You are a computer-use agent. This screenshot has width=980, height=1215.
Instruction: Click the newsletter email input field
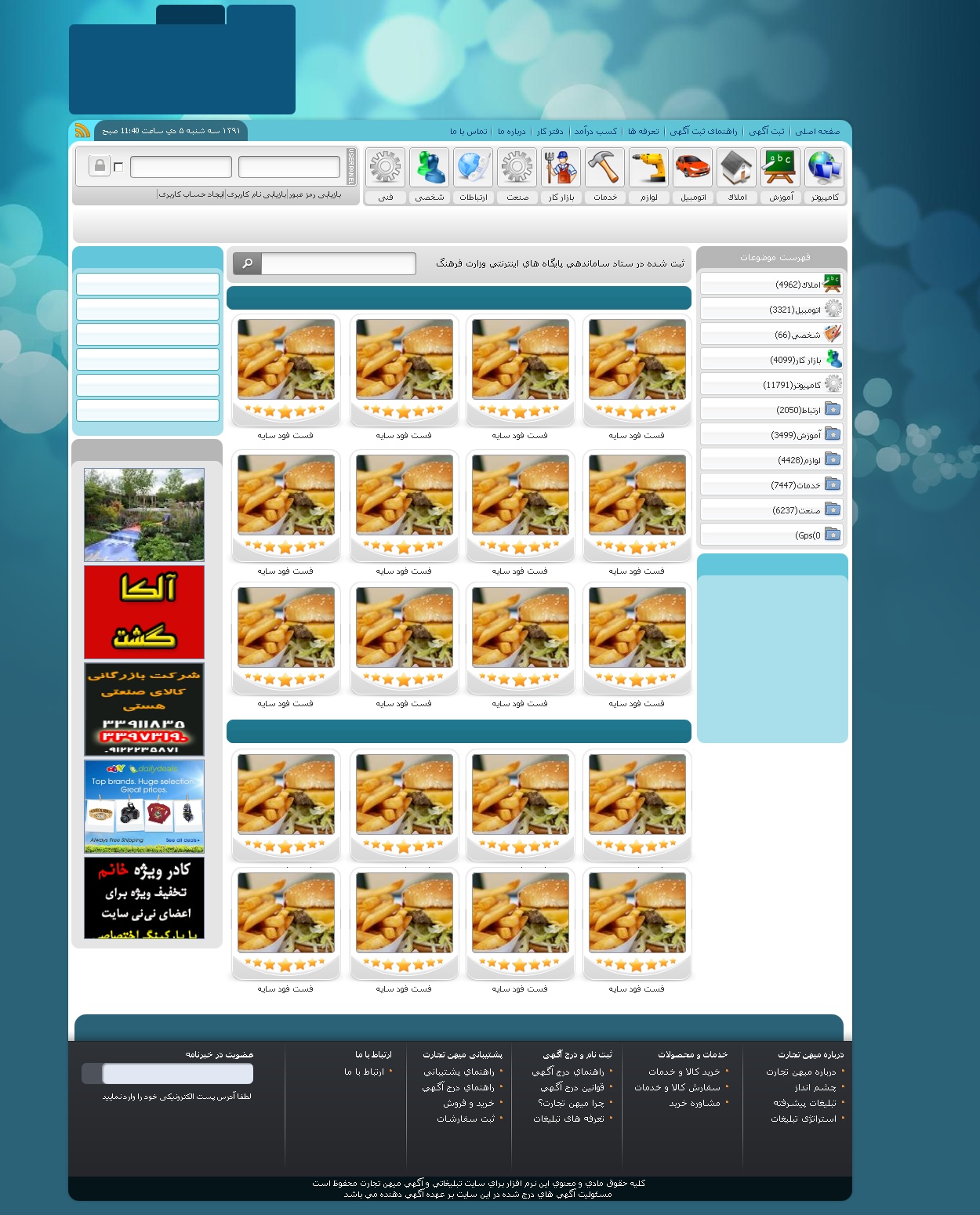pyautogui.click(x=177, y=1074)
